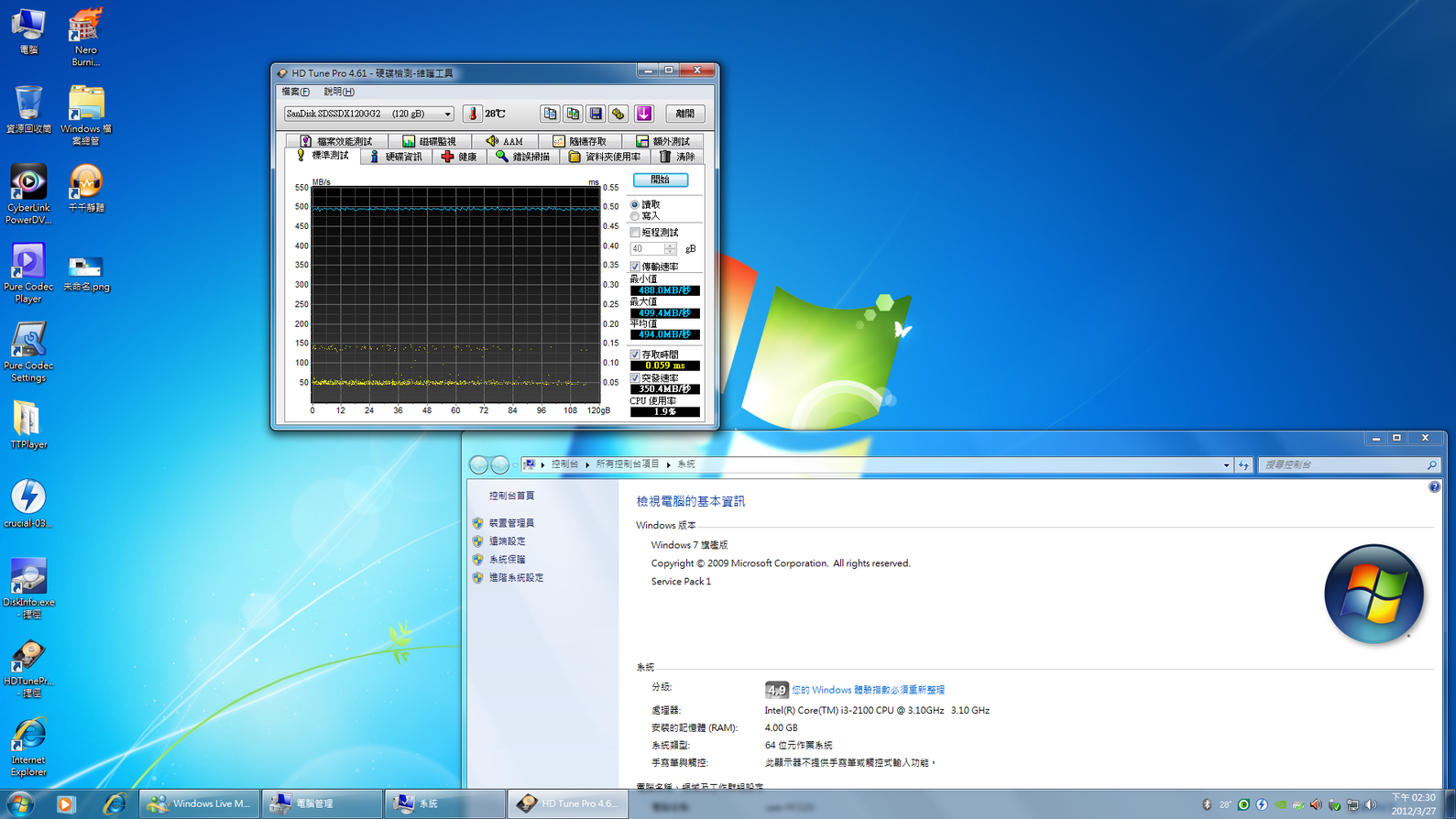Open the Windows Start orb
The image size is (1456, 819).
click(x=20, y=803)
